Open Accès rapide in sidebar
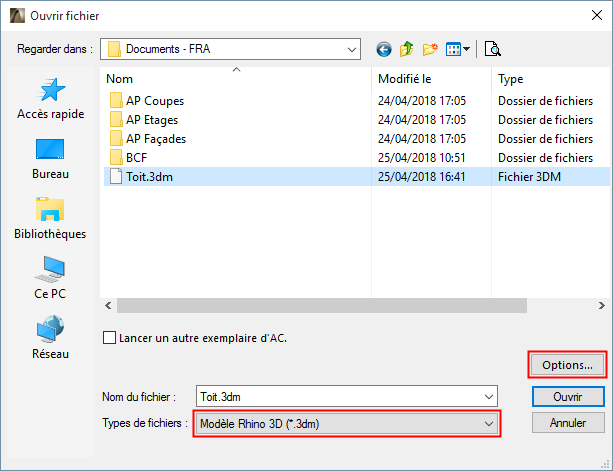This screenshot has height=471, width=613. (x=50, y=99)
